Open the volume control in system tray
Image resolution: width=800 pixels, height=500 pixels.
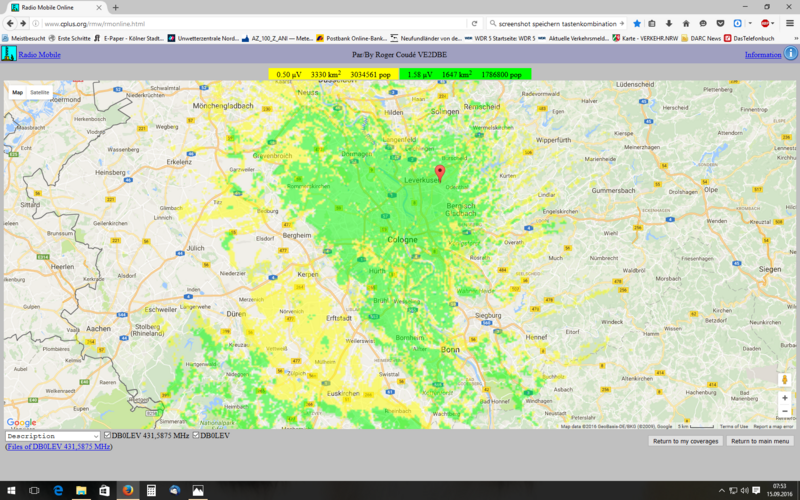745,491
